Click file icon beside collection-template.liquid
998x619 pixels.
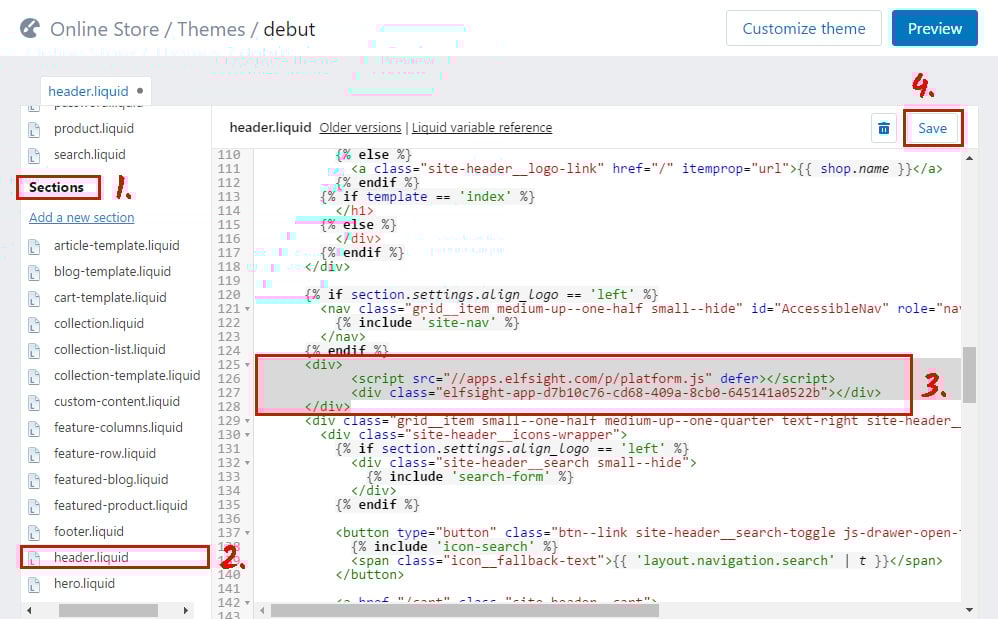[34, 377]
